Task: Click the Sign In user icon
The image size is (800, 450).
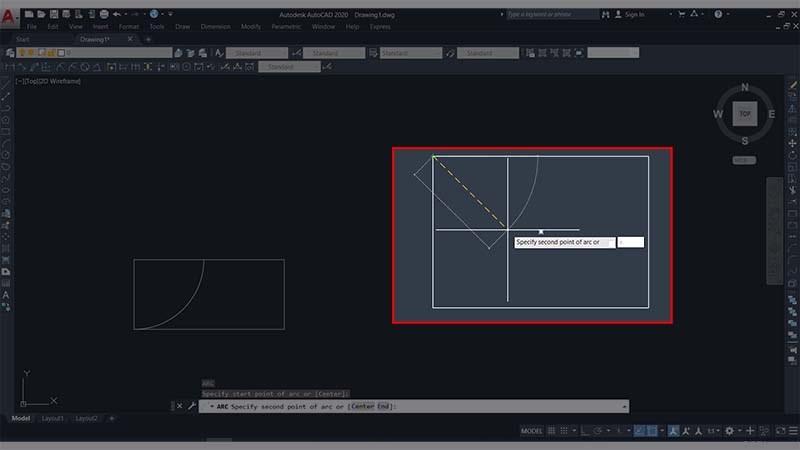Action: coord(618,14)
